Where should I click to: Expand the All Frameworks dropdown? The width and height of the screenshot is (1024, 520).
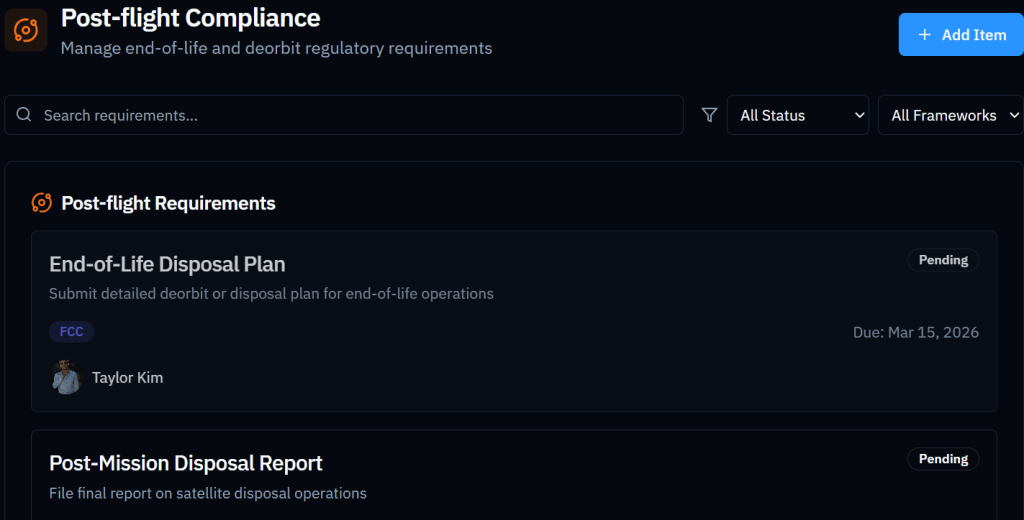point(949,115)
